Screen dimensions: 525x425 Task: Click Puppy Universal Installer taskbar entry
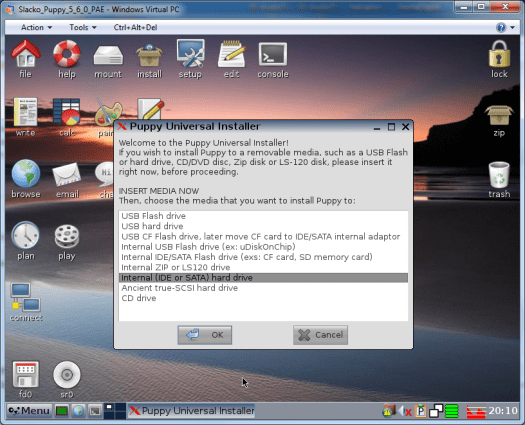(x=192, y=411)
